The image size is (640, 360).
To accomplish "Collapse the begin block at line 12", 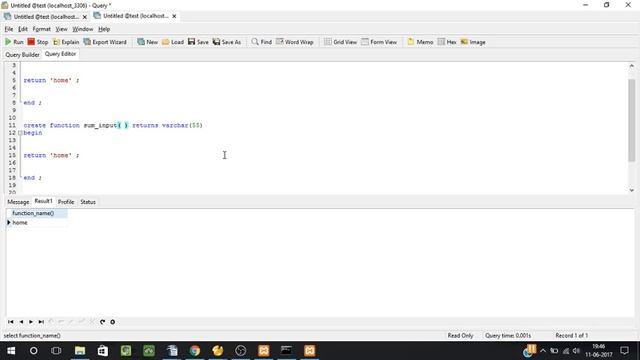I will click(20, 133).
